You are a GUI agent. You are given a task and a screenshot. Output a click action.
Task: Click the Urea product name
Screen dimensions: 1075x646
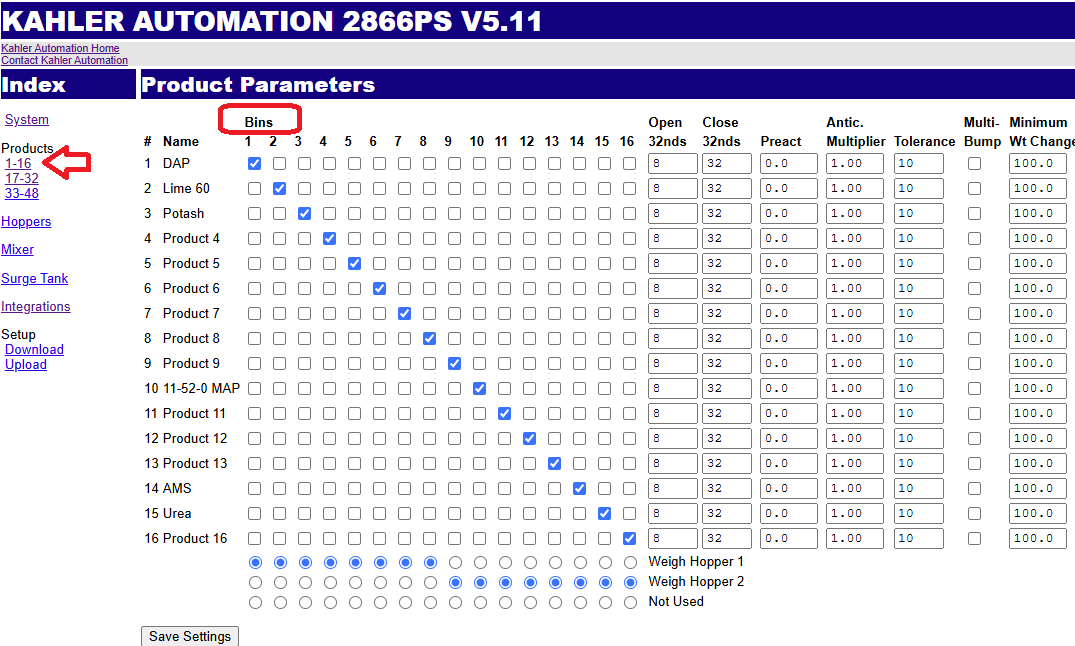tap(177, 514)
